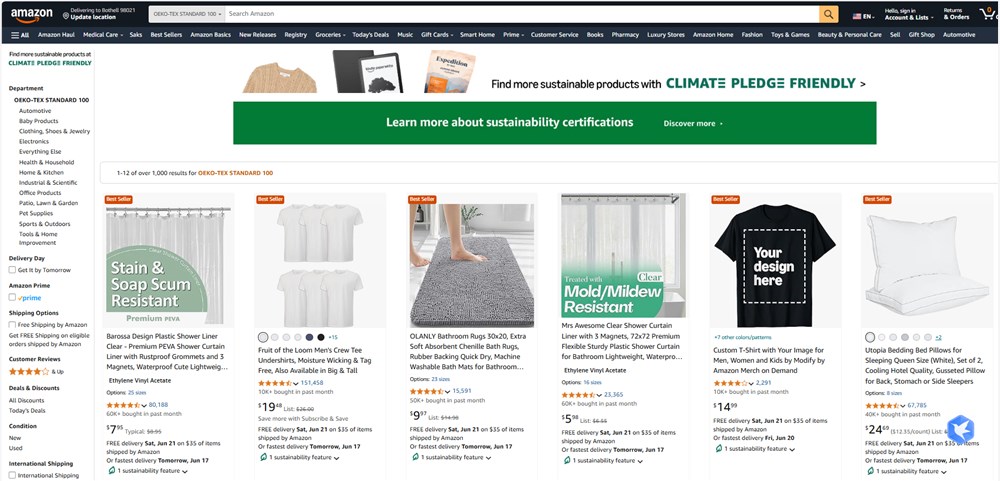Click the Amazon logo
Screen dimensions: 1000x481
pos(31,14)
